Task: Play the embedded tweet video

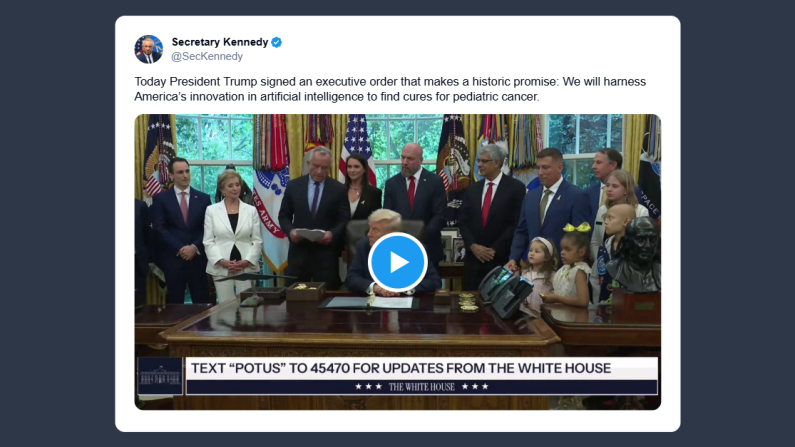Action: pyautogui.click(x=398, y=262)
